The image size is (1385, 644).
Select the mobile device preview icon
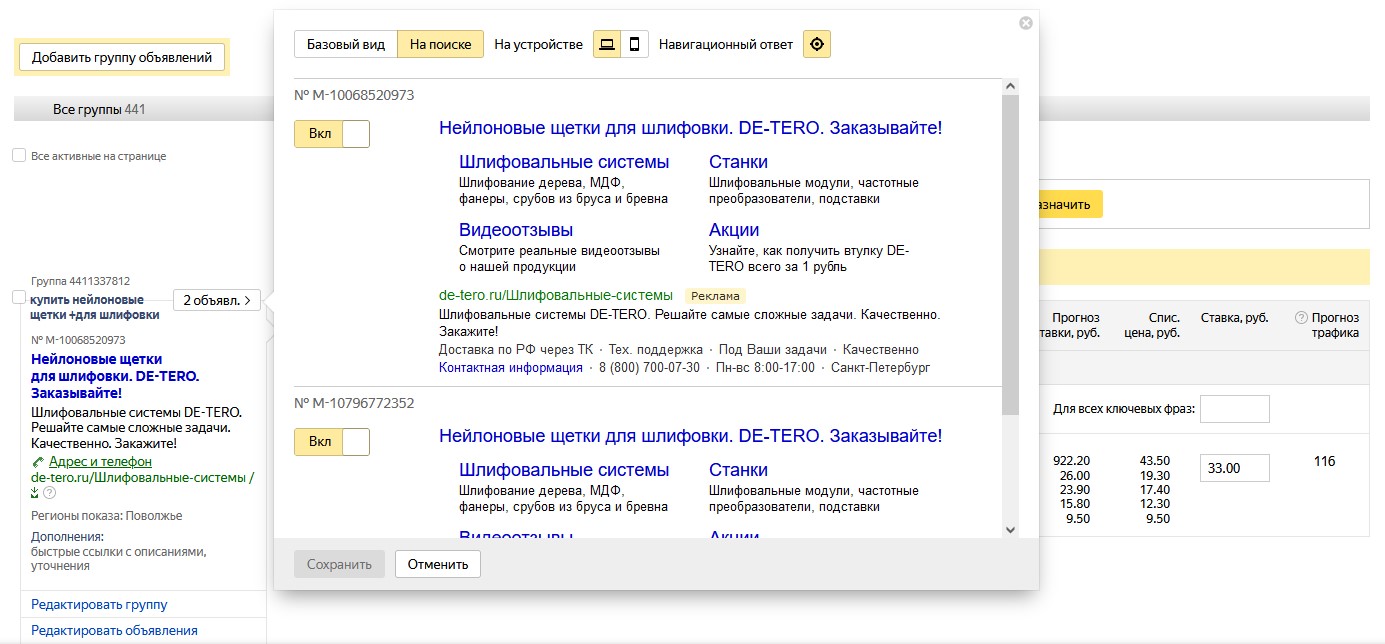point(634,44)
